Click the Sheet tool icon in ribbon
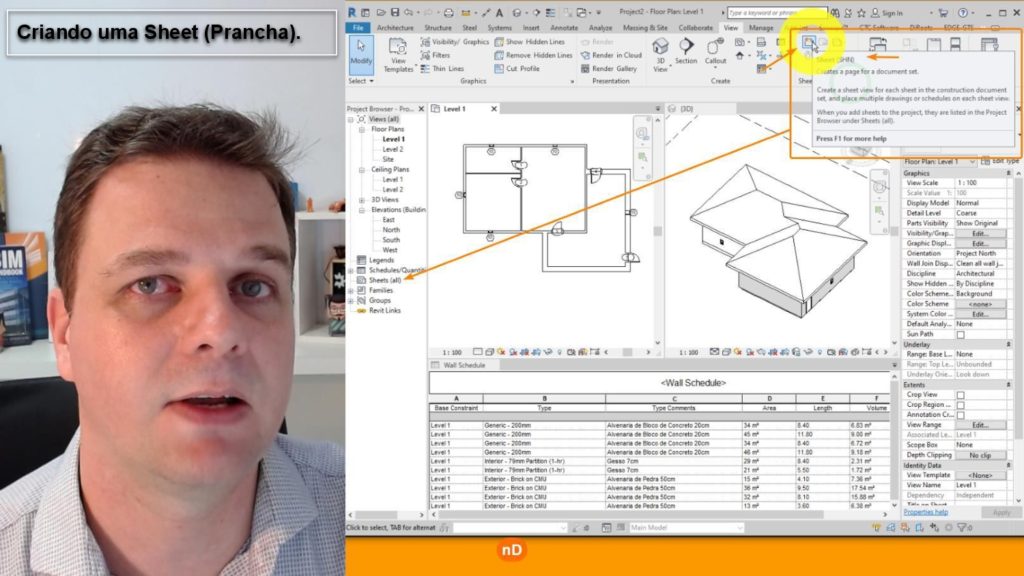1024x576 pixels. (808, 45)
